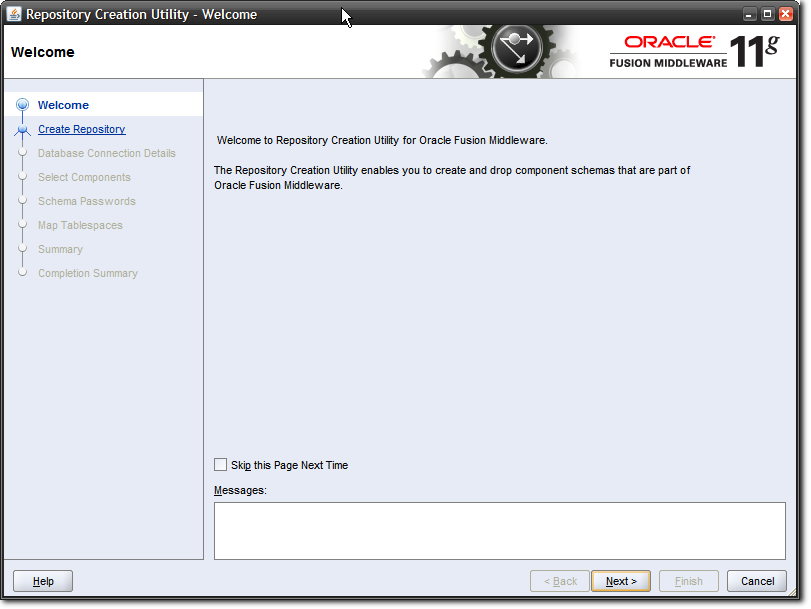Open the Help button
This screenshot has width=811, height=609.
pos(43,581)
